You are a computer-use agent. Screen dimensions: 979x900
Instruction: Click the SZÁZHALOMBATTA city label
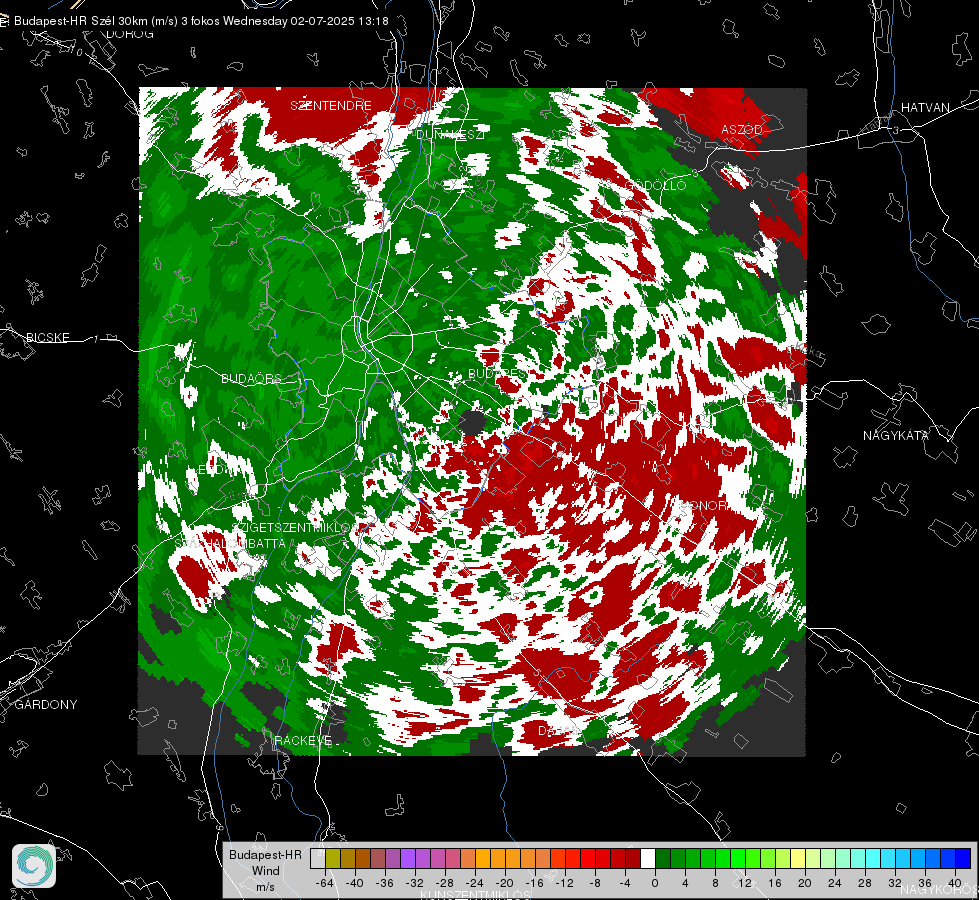click(x=230, y=543)
